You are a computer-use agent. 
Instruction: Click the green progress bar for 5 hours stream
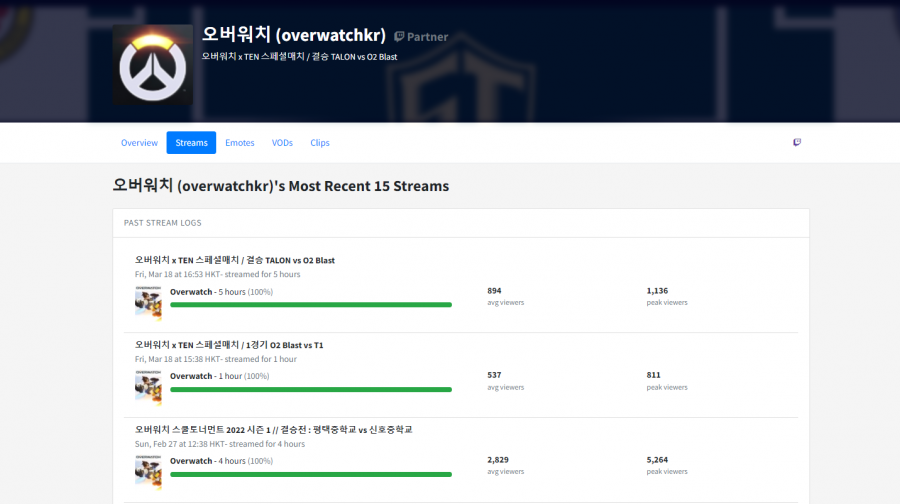point(311,305)
